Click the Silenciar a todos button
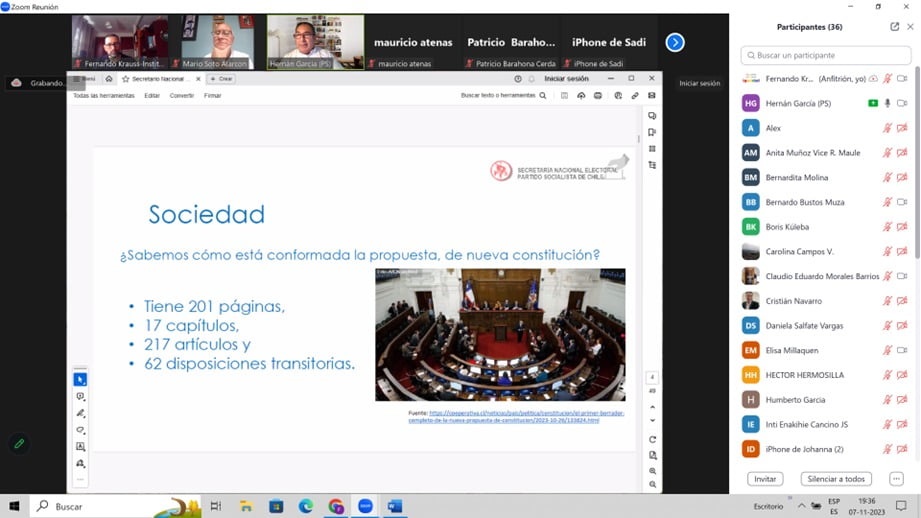 [x=836, y=479]
